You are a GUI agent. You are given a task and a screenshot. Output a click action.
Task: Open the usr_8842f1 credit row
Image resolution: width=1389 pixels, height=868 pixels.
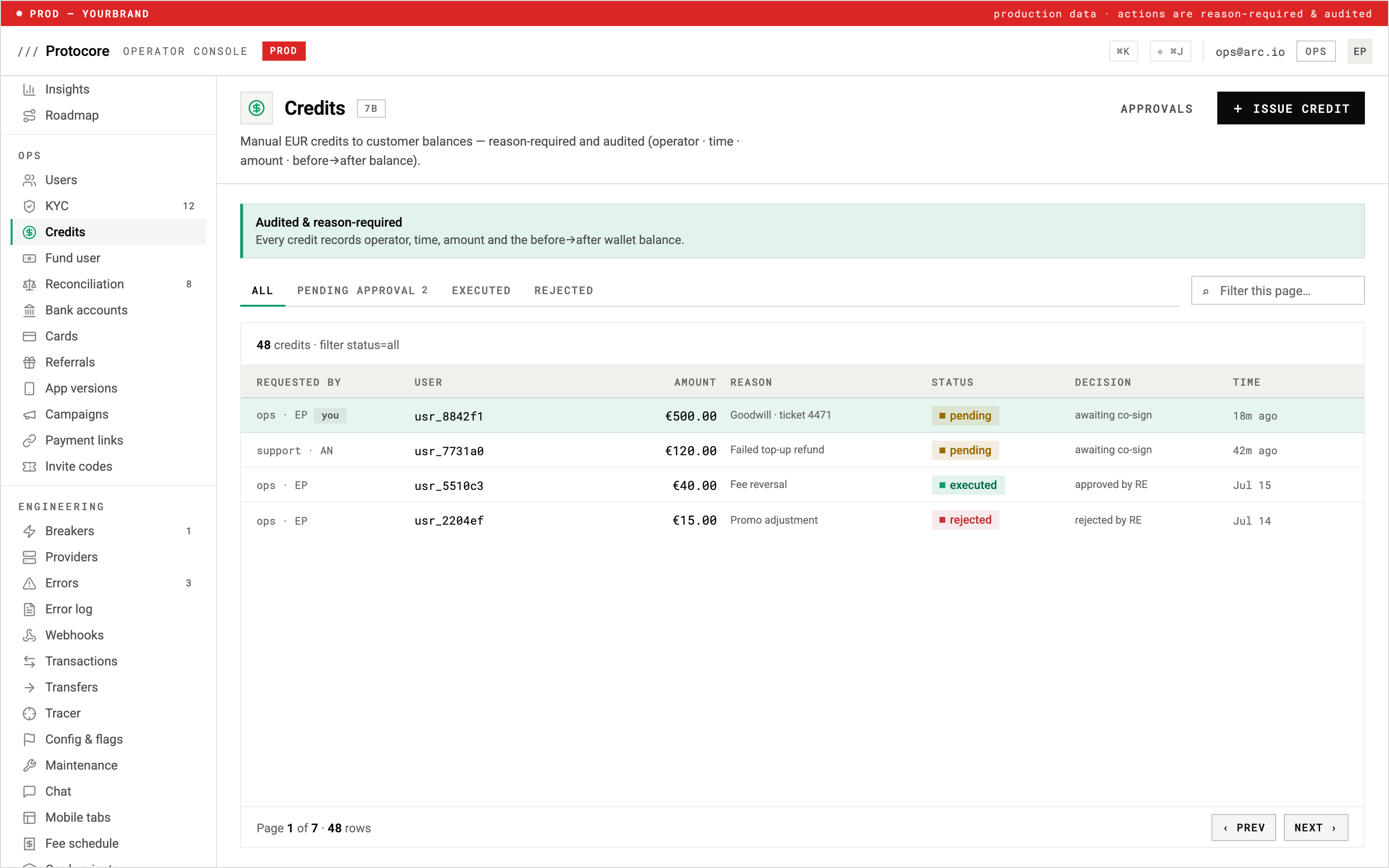803,416
